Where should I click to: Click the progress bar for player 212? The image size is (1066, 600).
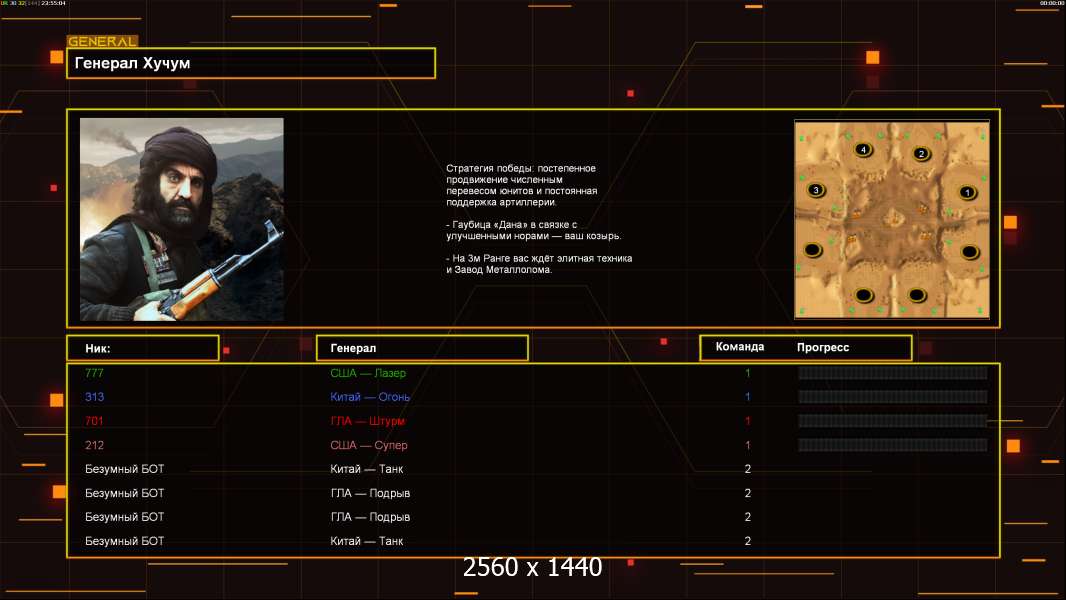(x=892, y=445)
